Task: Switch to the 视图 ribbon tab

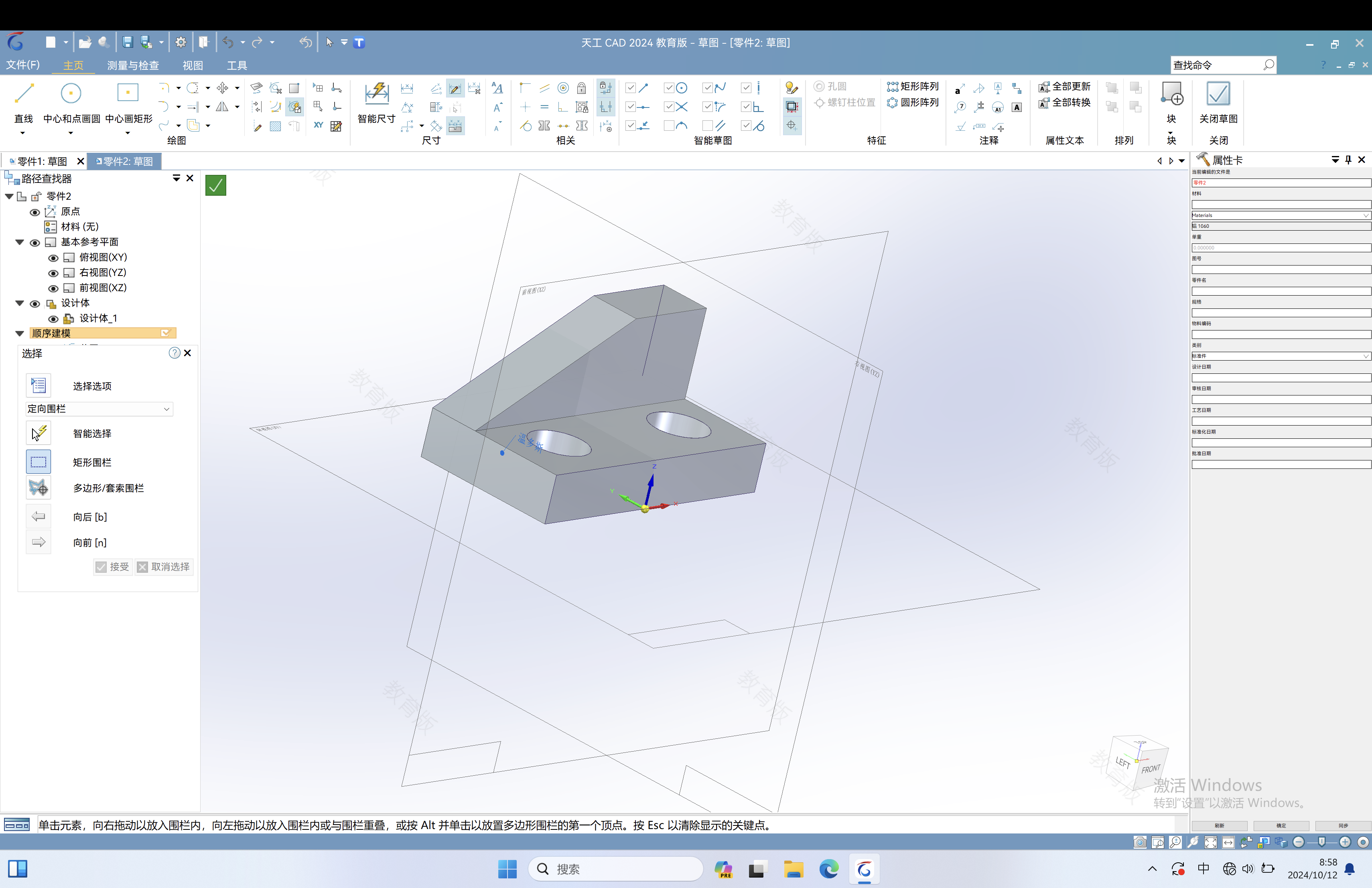Action: point(193,66)
